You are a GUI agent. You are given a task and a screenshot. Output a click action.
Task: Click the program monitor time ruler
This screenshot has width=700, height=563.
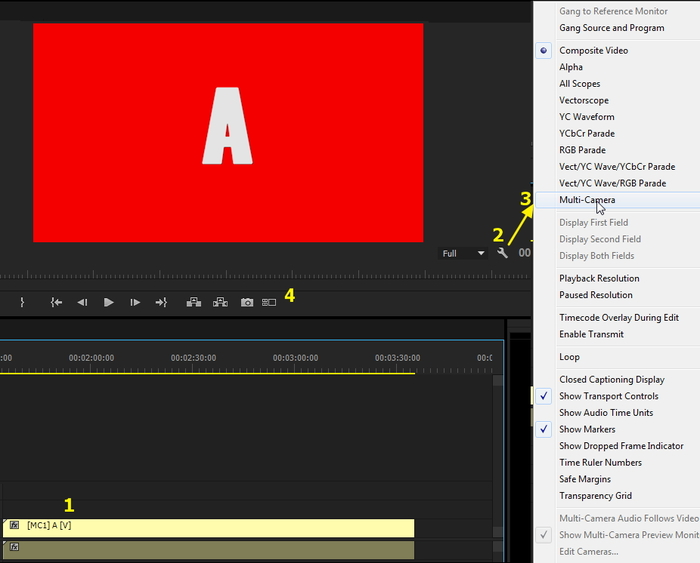[266, 274]
